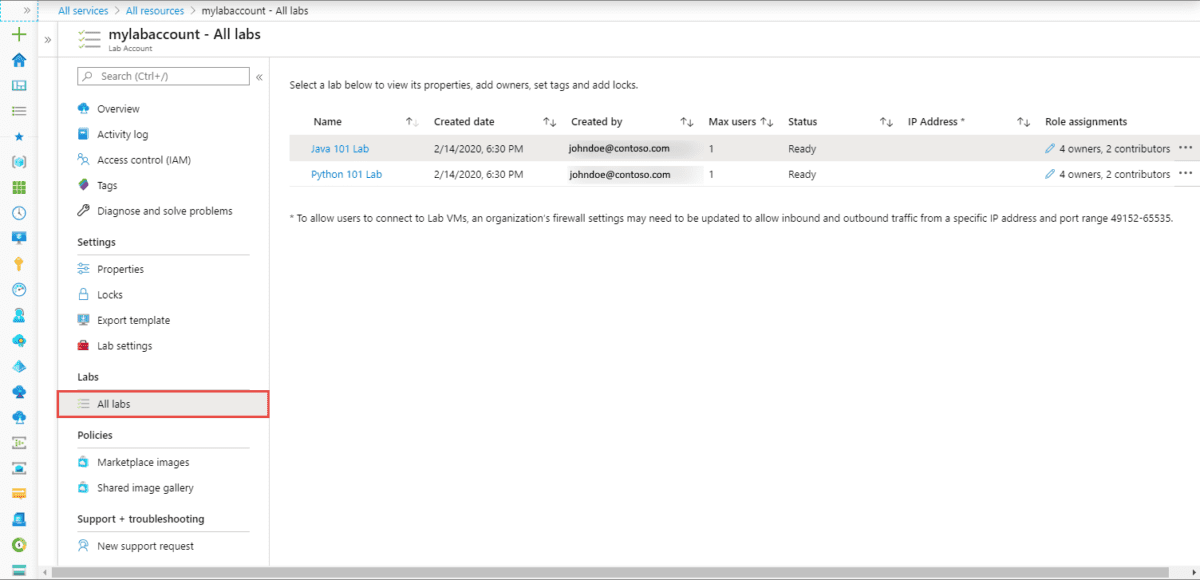
Task: Click the All resources breadcrumb
Action: [154, 10]
